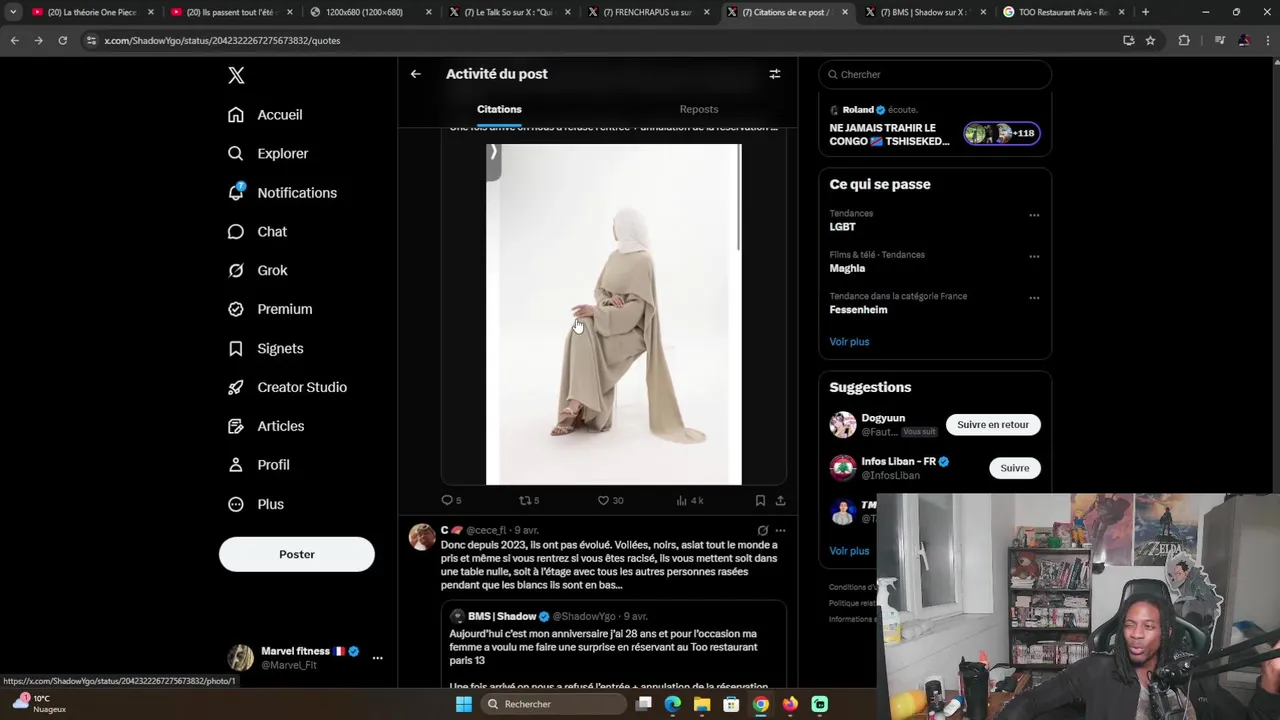1280x720 pixels.
Task: Open the quote sort filter settings icon
Action: tap(774, 74)
